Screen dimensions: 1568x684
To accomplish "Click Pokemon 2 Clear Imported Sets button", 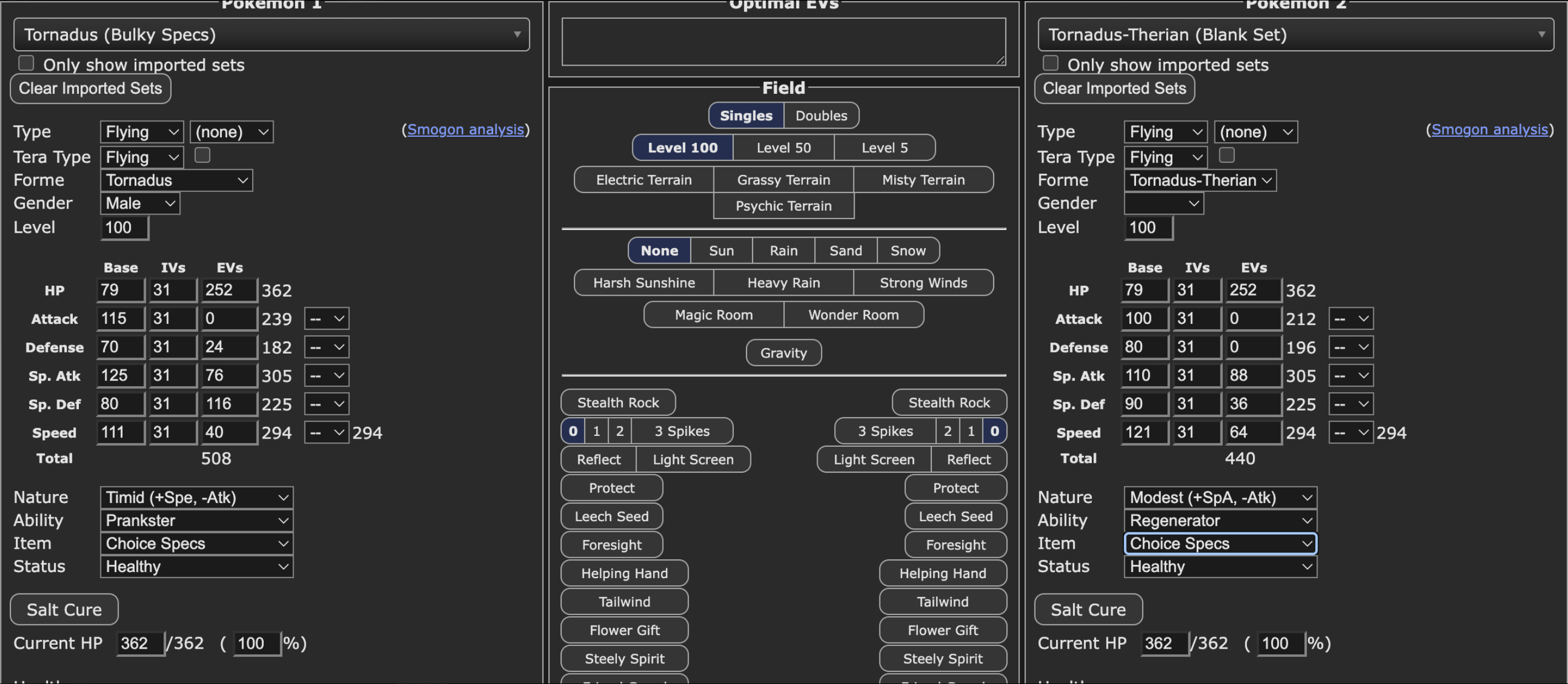I will pyautogui.click(x=1114, y=89).
